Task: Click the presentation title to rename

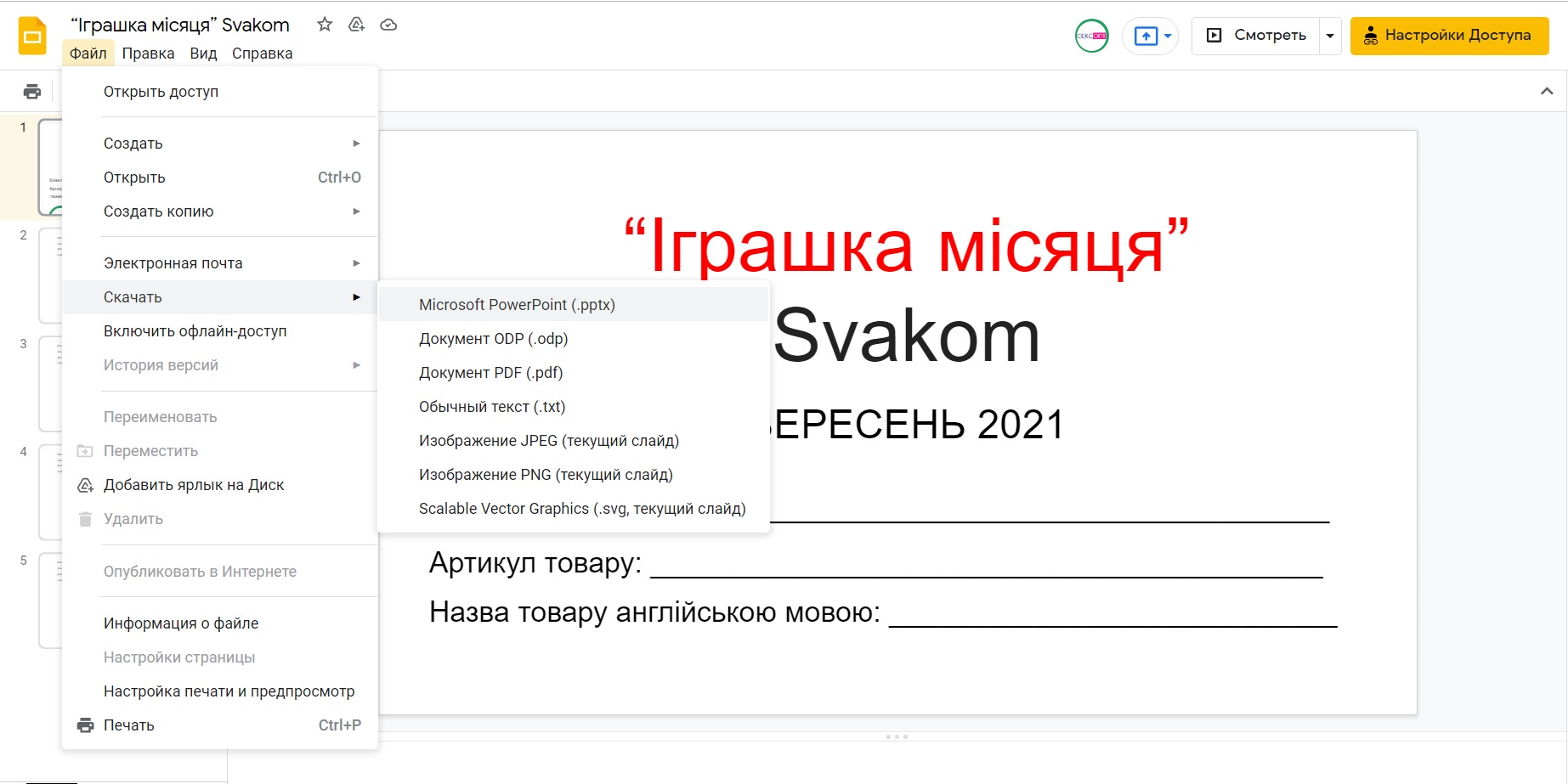Action: (179, 25)
